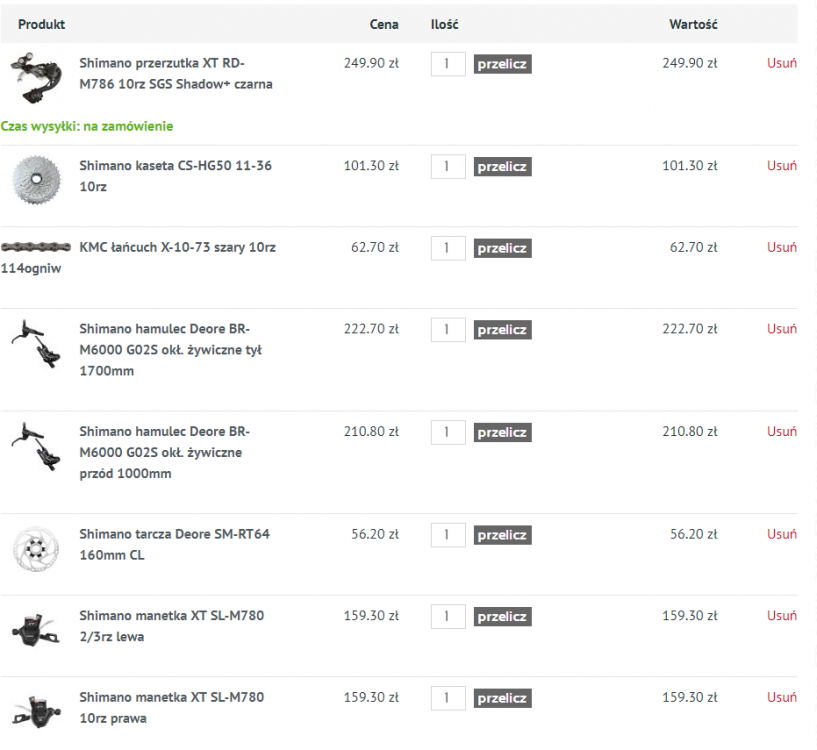817x750 pixels.
Task: Click przelicz next to the KMC chain
Action: click(502, 248)
